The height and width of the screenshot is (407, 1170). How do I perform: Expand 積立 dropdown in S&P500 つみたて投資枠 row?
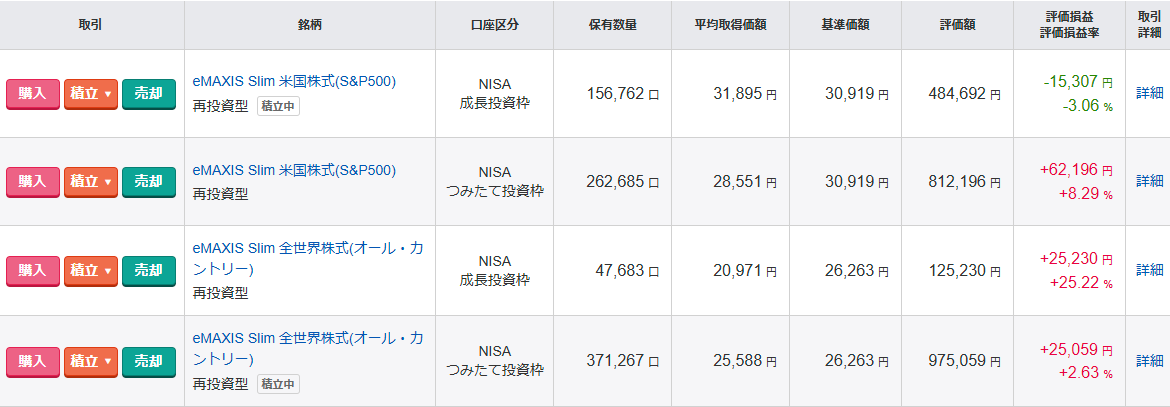click(91, 181)
